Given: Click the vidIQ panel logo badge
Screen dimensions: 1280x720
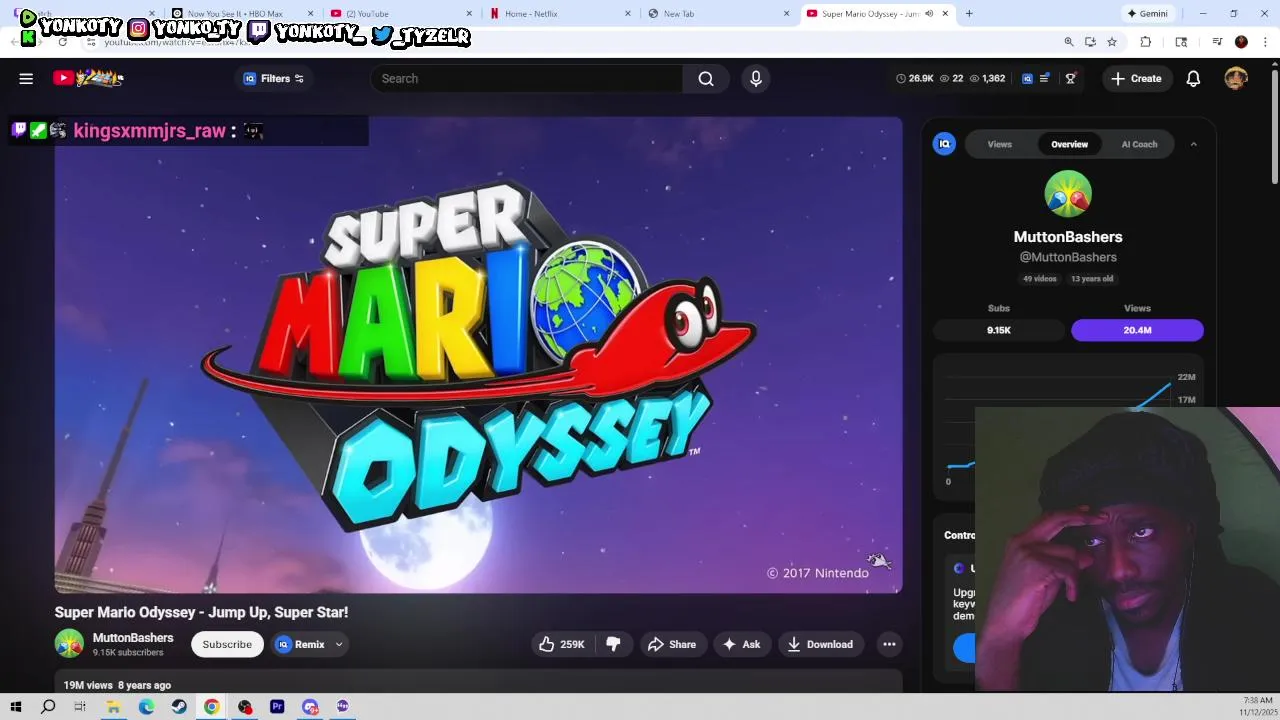Looking at the screenshot, I should coord(944,144).
